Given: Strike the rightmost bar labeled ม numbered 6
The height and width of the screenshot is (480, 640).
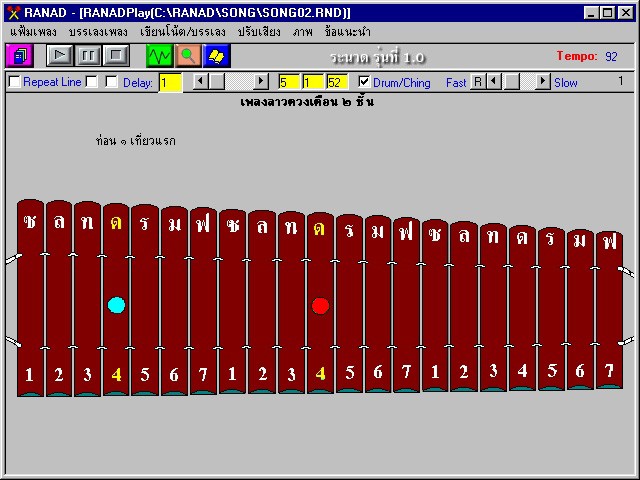Looking at the screenshot, I should (x=580, y=309).
